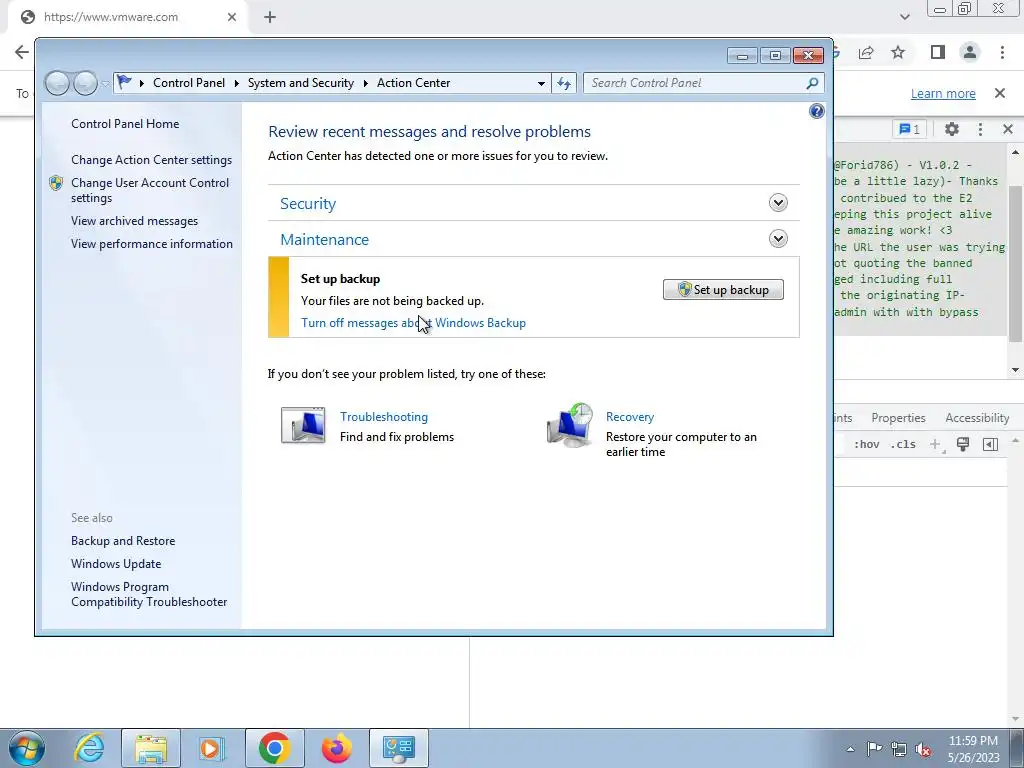Image resolution: width=1024 pixels, height=768 pixels.
Task: Open the Troubleshooting link
Action: click(x=384, y=417)
